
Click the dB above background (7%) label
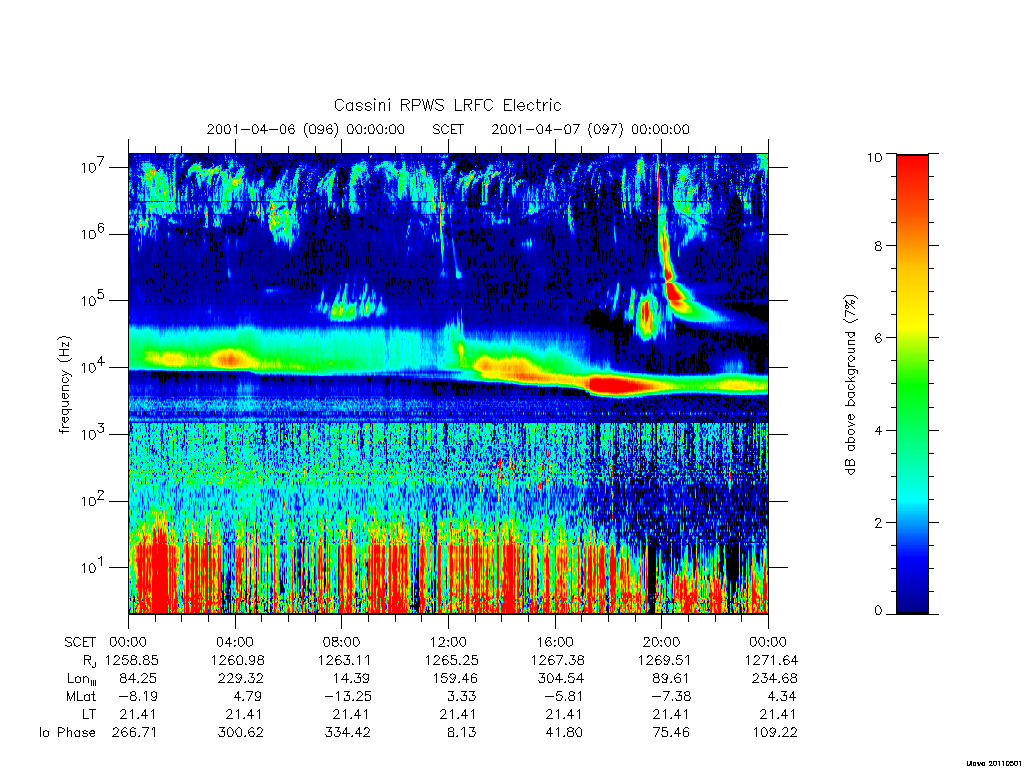tap(850, 385)
